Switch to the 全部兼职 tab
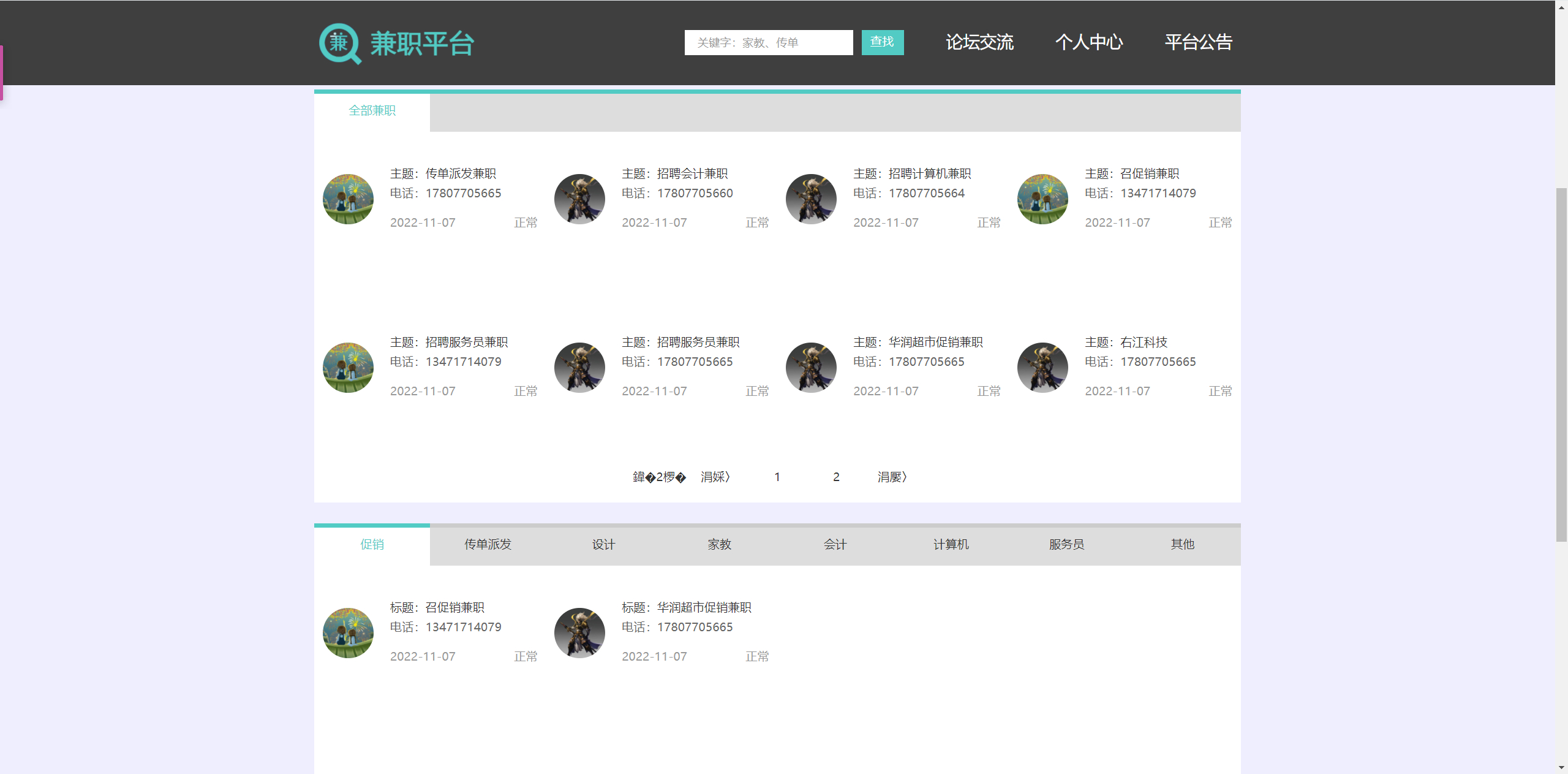This screenshot has height=774, width=1568. 372,111
